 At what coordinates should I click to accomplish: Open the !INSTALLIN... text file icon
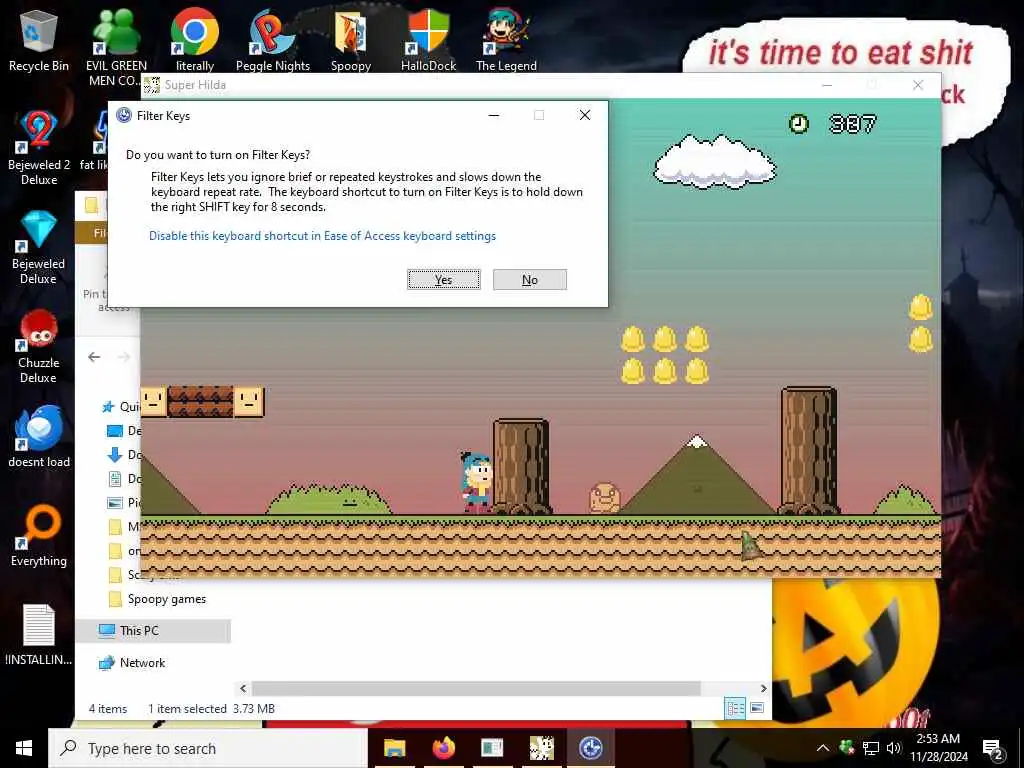(39, 635)
